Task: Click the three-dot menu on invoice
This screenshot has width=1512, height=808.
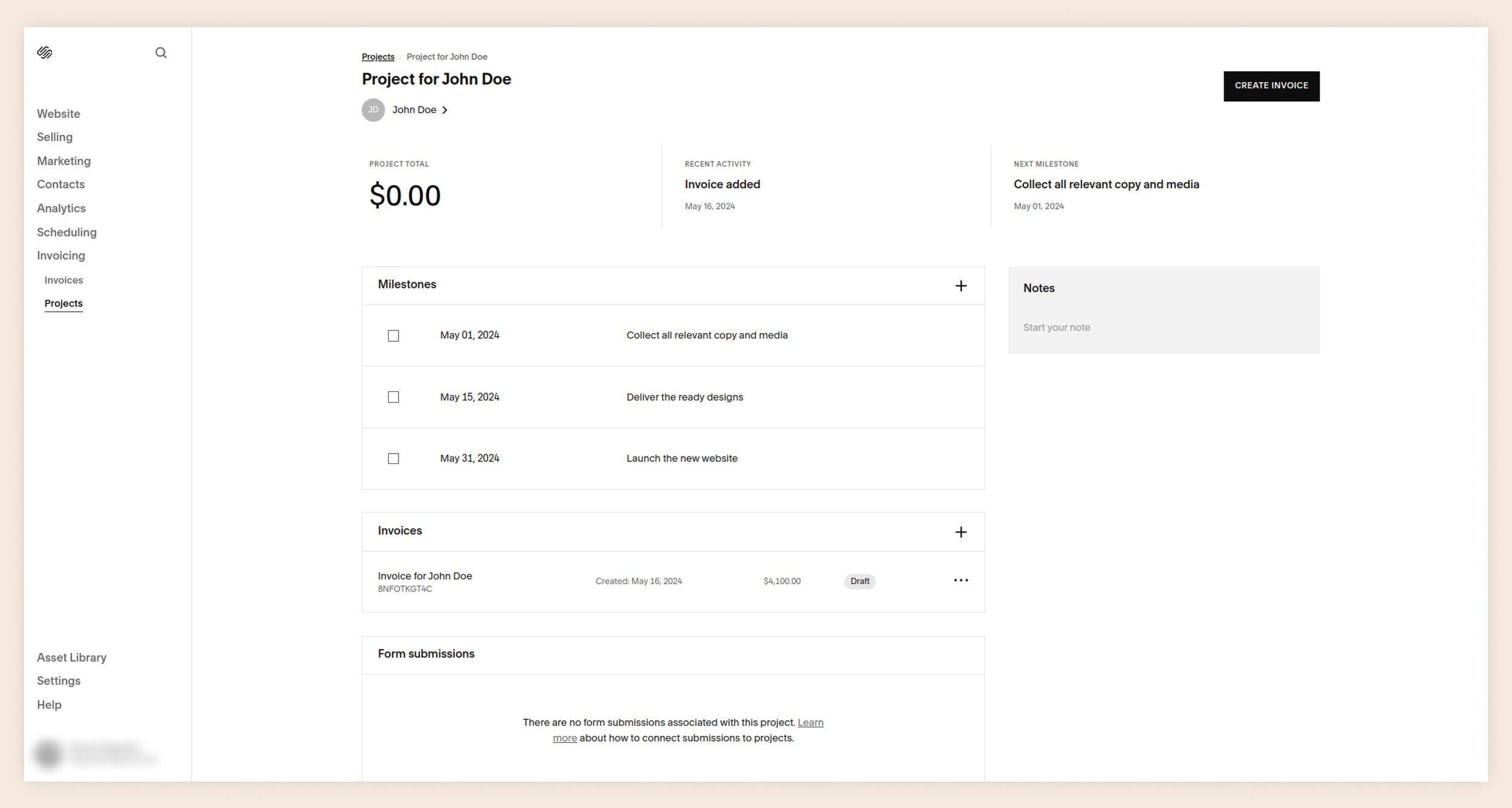Action: point(960,581)
